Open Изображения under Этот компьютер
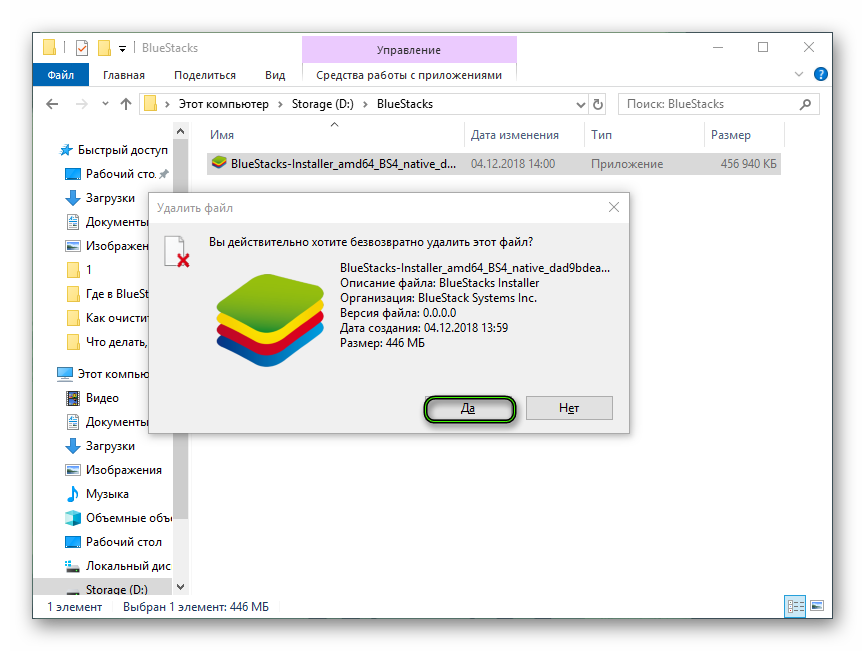This screenshot has height=651, width=865. pyautogui.click(x=124, y=470)
